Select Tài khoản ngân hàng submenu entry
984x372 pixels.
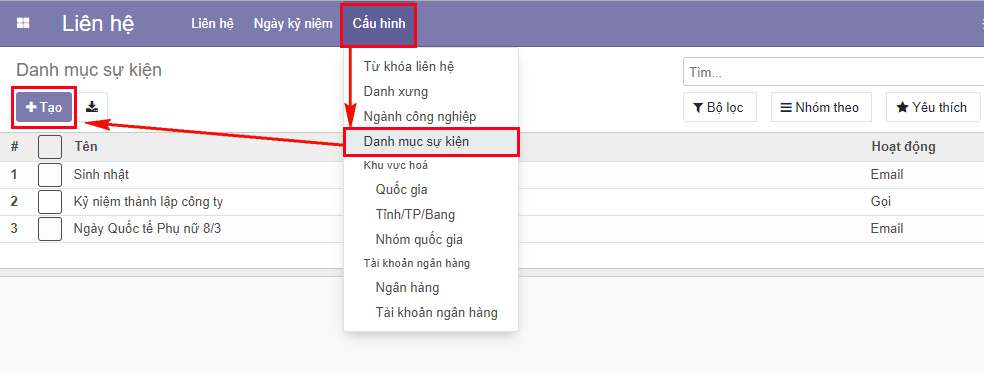coord(437,312)
